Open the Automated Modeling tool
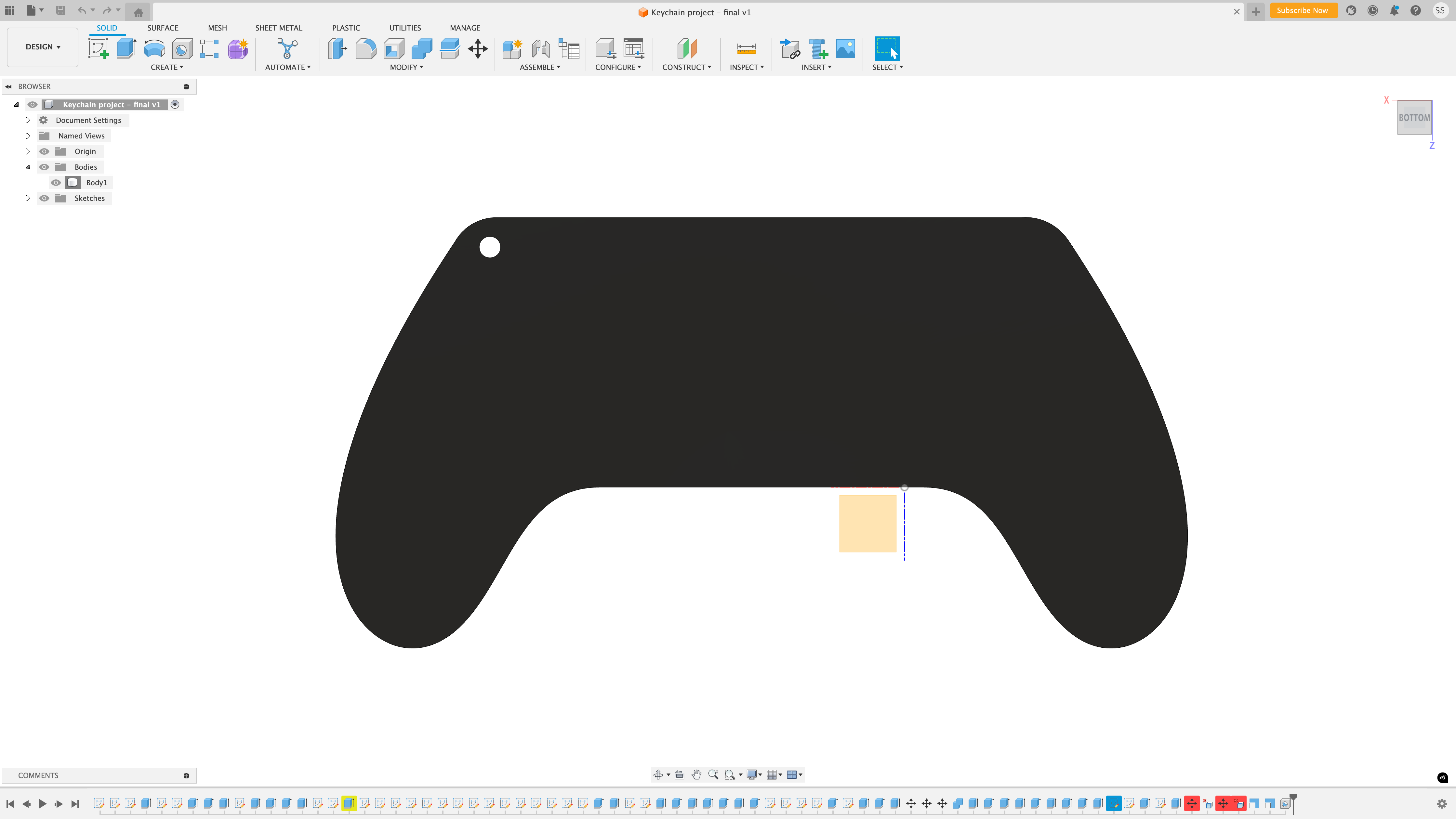1456x819 pixels. click(x=287, y=48)
